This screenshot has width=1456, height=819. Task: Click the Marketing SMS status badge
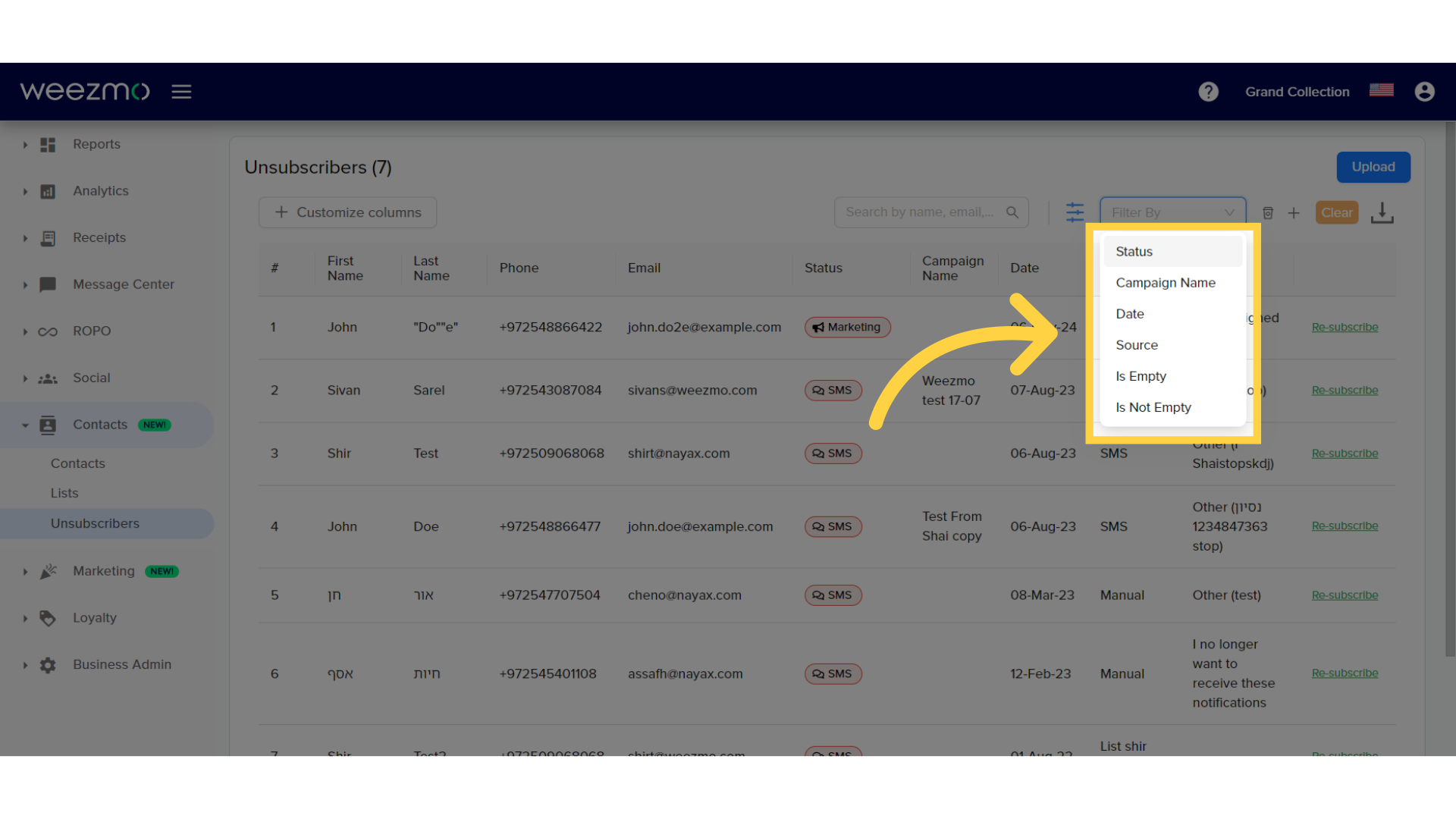pos(846,327)
